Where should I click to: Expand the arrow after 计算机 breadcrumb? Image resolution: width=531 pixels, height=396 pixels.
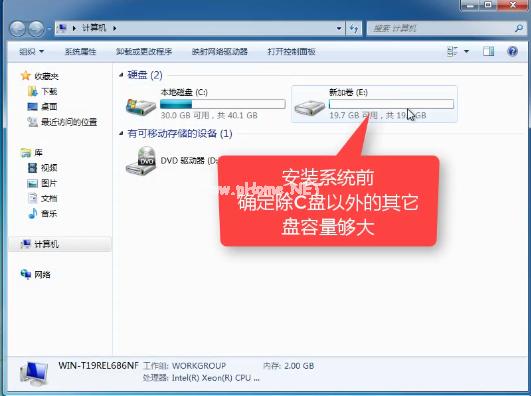[114, 28]
